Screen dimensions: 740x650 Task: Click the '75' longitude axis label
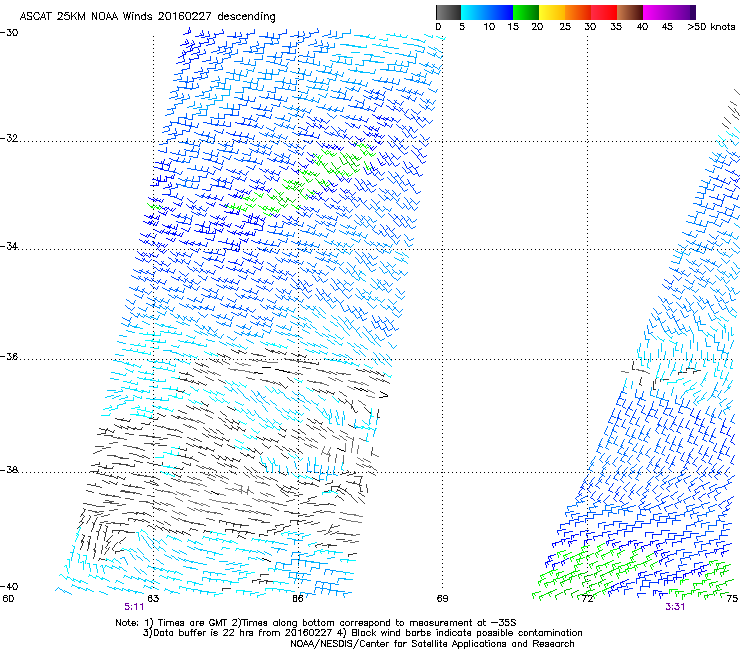pyautogui.click(x=732, y=599)
